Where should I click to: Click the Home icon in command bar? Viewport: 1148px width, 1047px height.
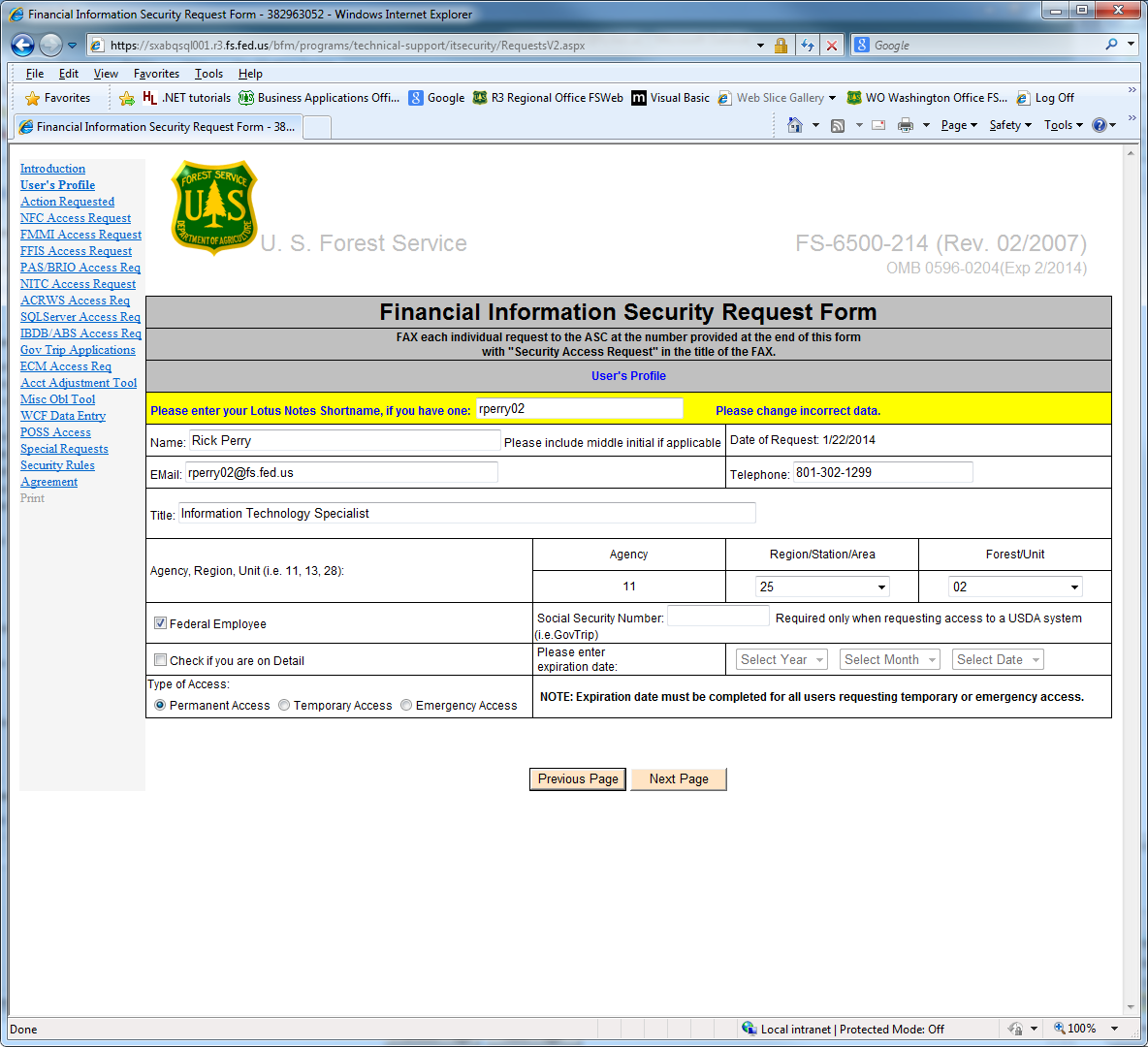point(795,125)
